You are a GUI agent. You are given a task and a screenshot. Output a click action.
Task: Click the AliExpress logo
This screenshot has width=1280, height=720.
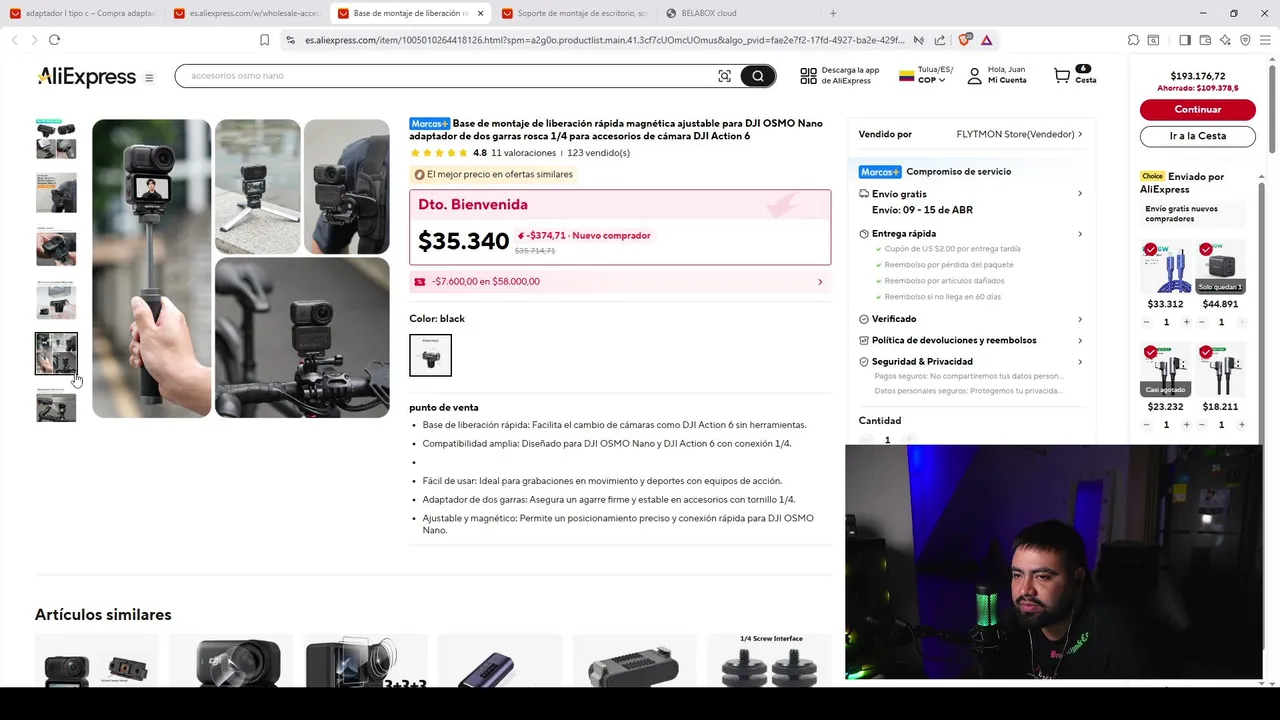point(86,77)
